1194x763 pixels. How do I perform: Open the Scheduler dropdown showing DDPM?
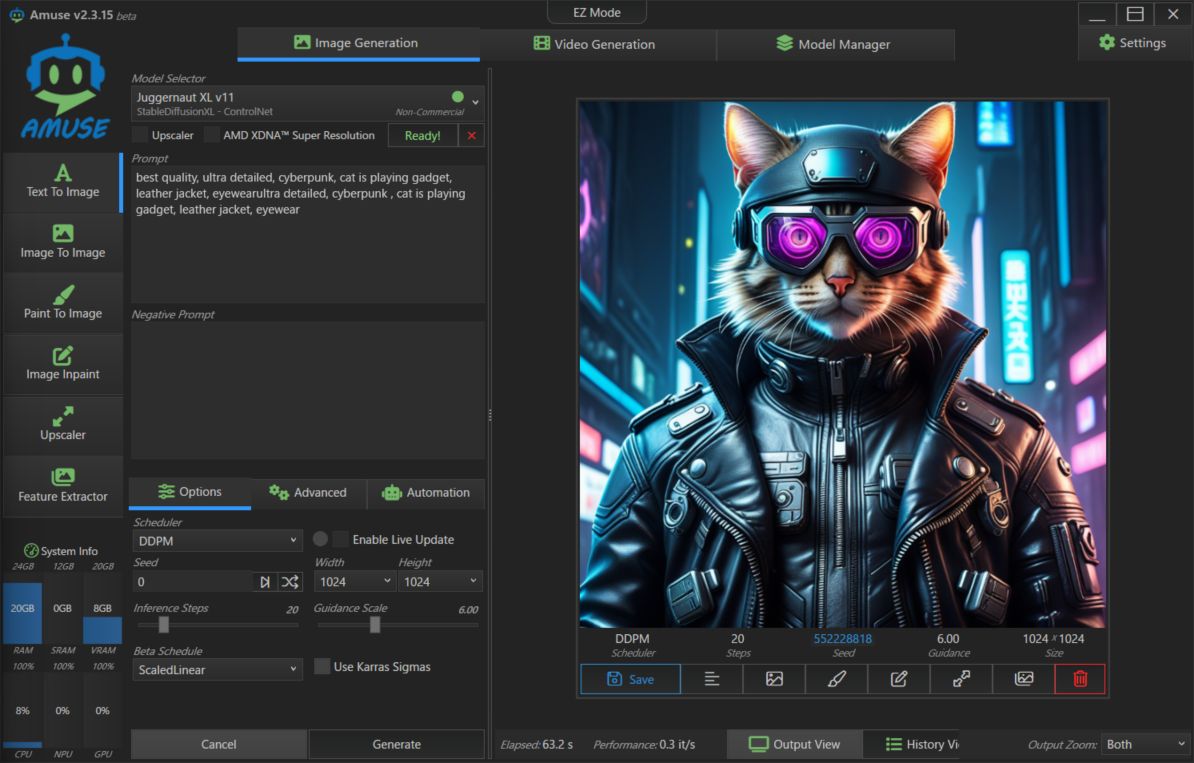pos(217,540)
